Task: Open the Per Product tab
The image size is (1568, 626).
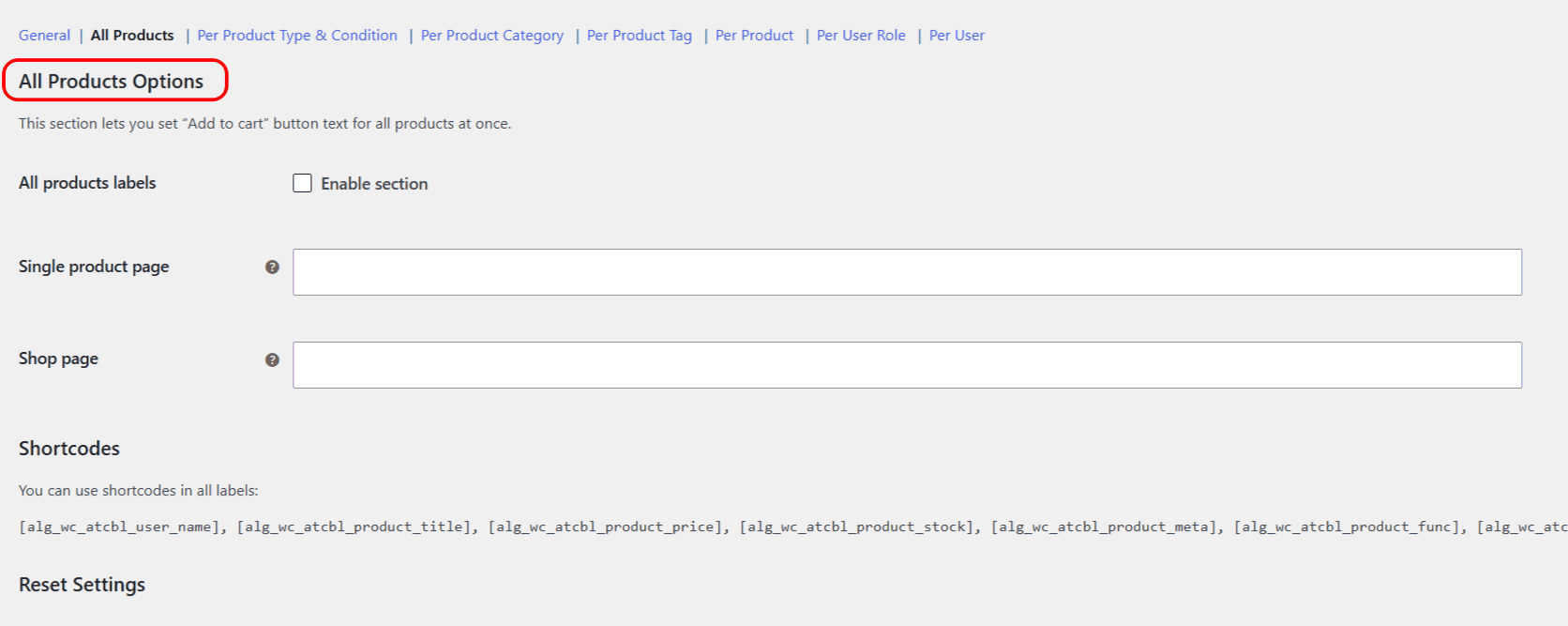Action: 754,36
